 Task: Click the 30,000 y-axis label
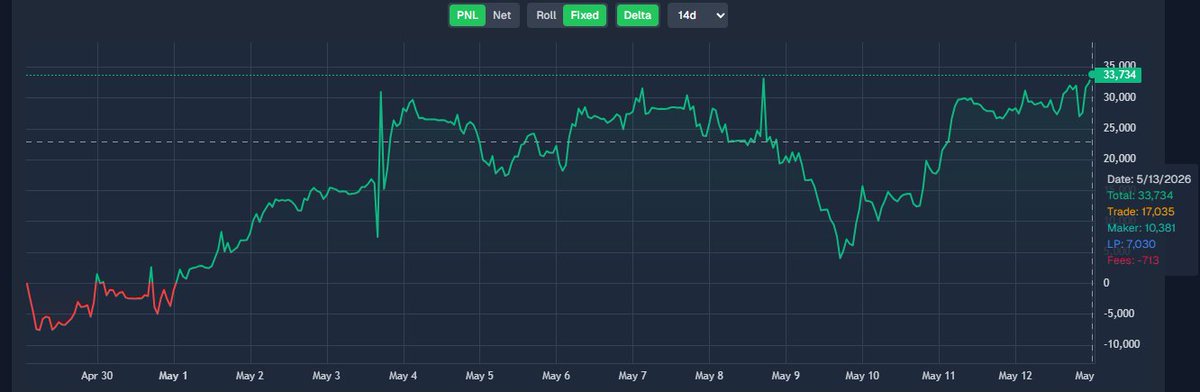point(1120,97)
